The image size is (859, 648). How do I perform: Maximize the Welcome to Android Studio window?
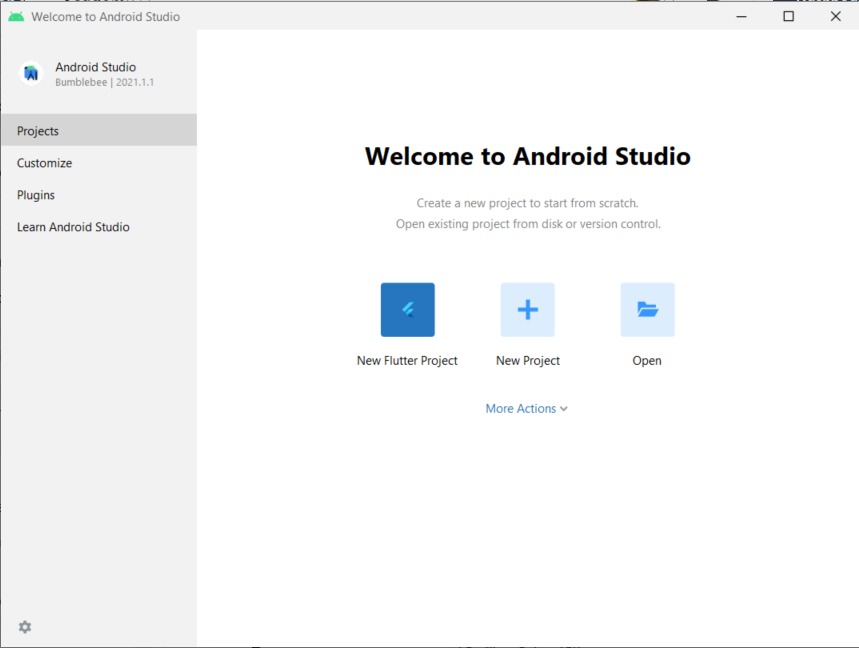pyautogui.click(x=788, y=16)
